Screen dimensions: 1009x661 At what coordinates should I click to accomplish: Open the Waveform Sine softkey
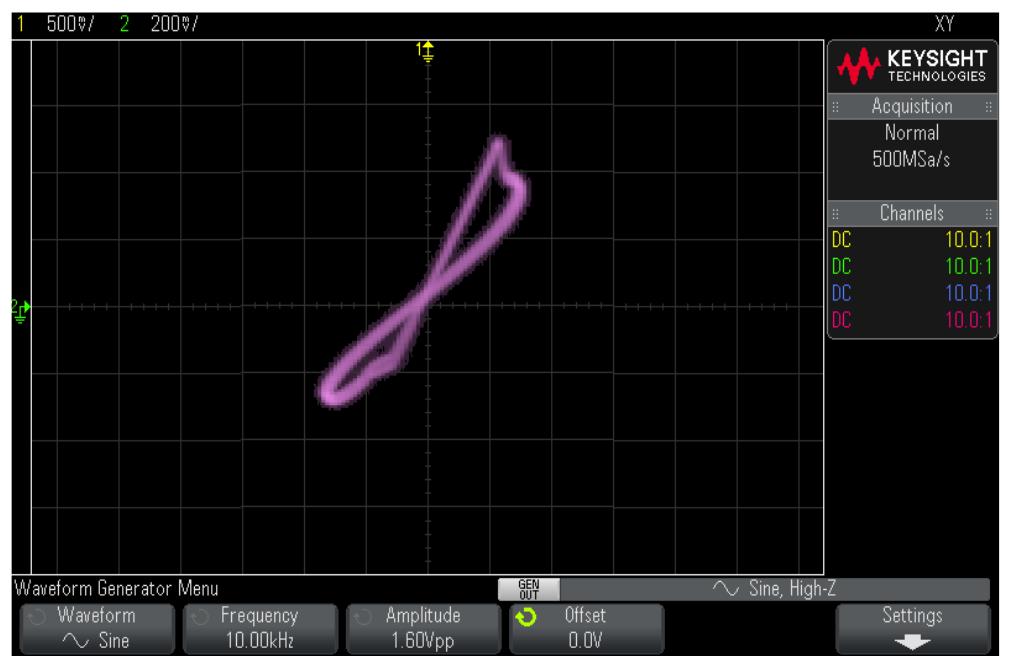97,628
